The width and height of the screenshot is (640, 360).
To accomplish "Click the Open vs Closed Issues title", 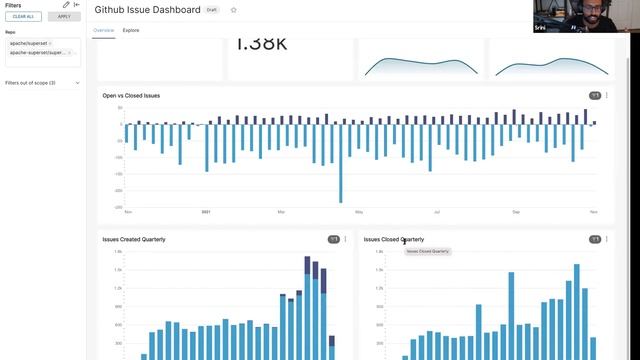I will [131, 96].
